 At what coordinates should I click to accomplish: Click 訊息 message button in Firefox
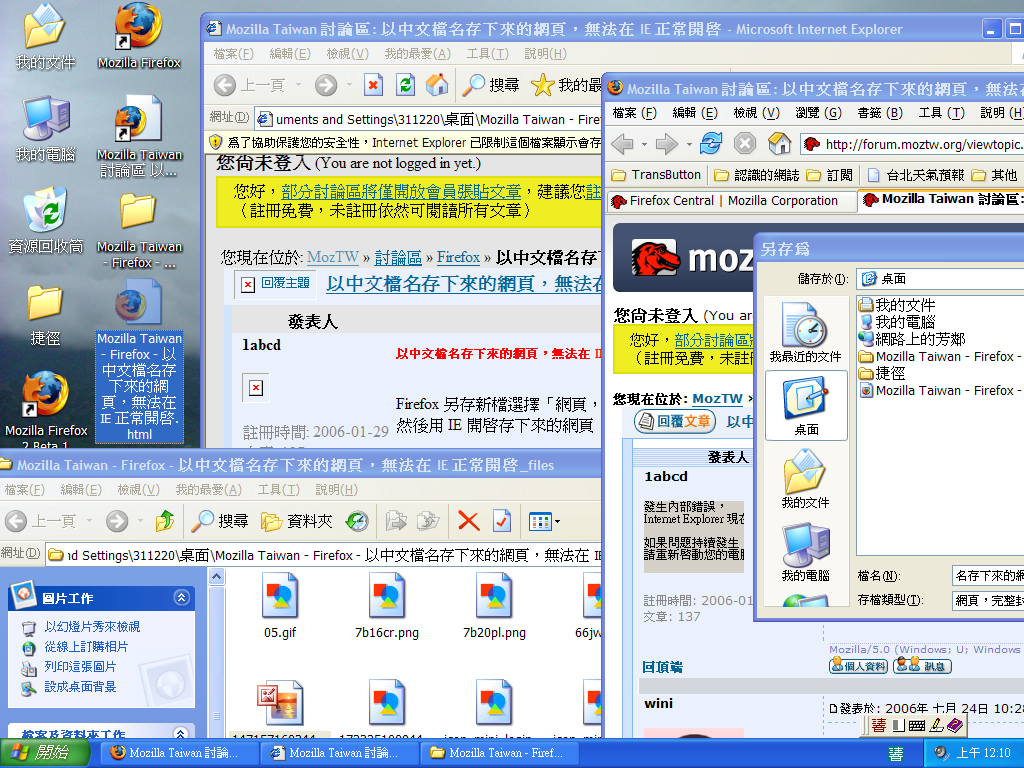coord(922,666)
